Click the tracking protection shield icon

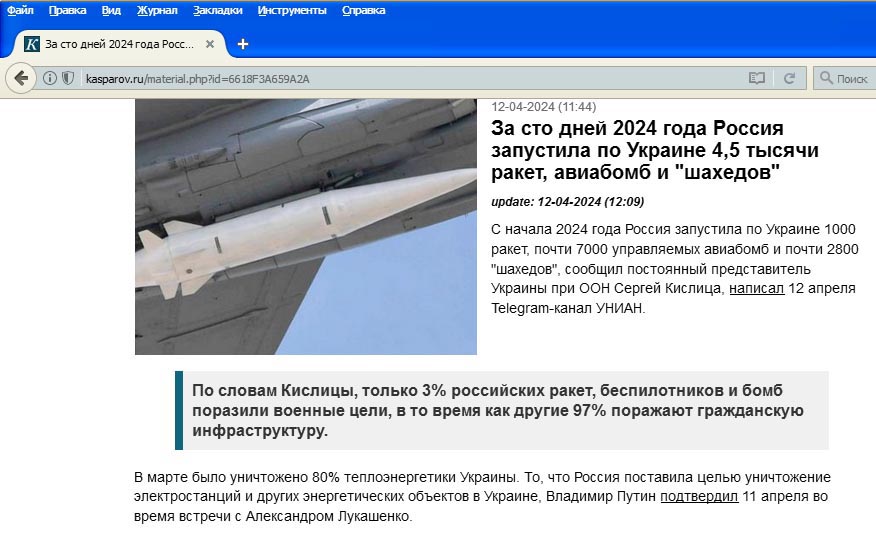click(x=68, y=78)
